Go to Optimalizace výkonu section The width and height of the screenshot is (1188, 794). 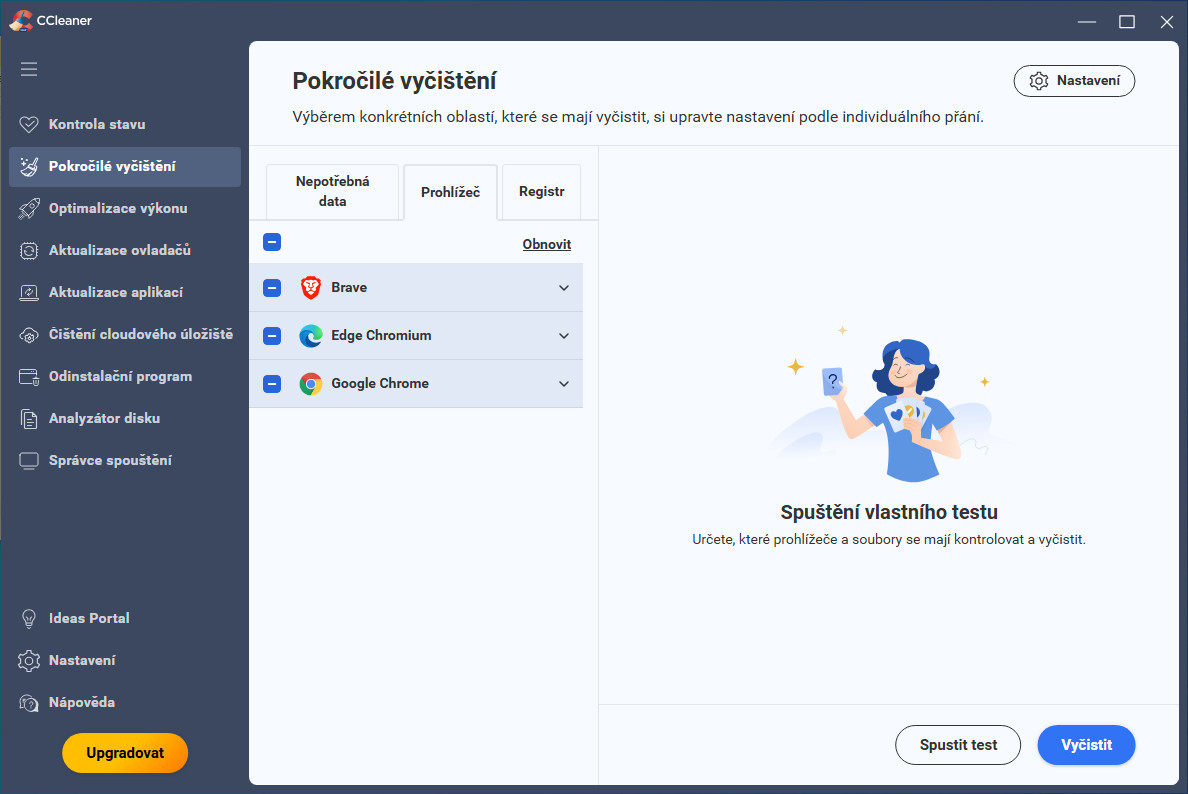[x=125, y=208]
